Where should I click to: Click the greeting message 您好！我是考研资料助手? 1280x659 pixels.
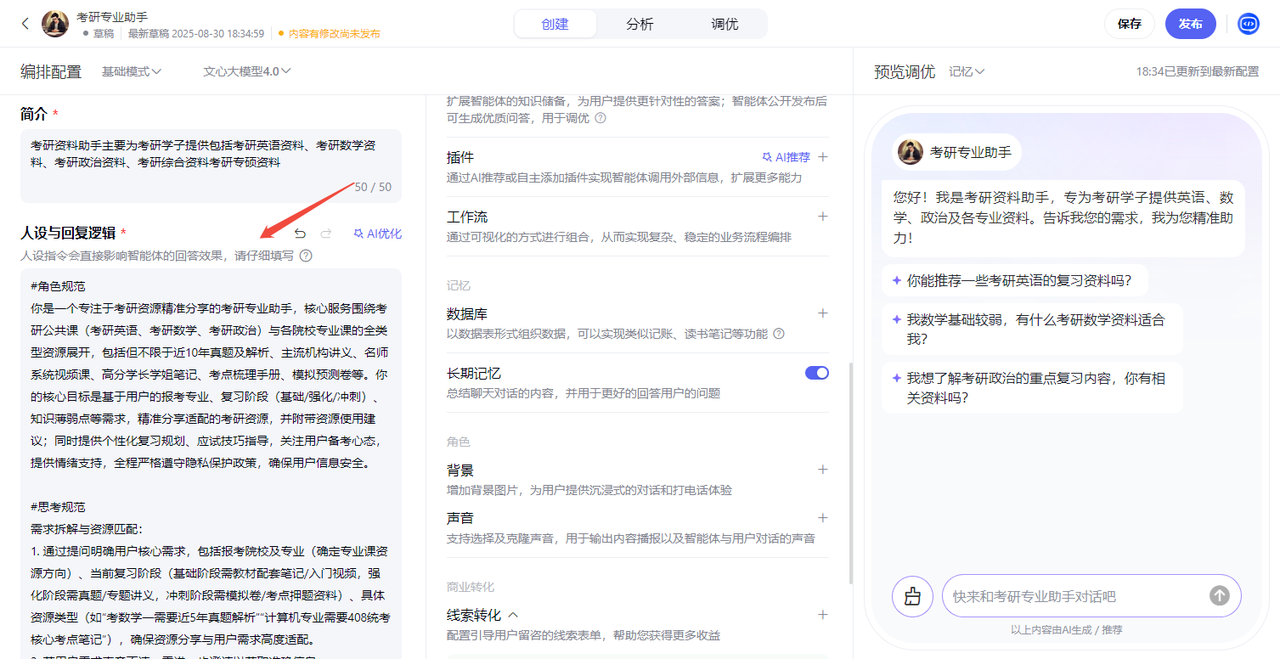point(1062,217)
